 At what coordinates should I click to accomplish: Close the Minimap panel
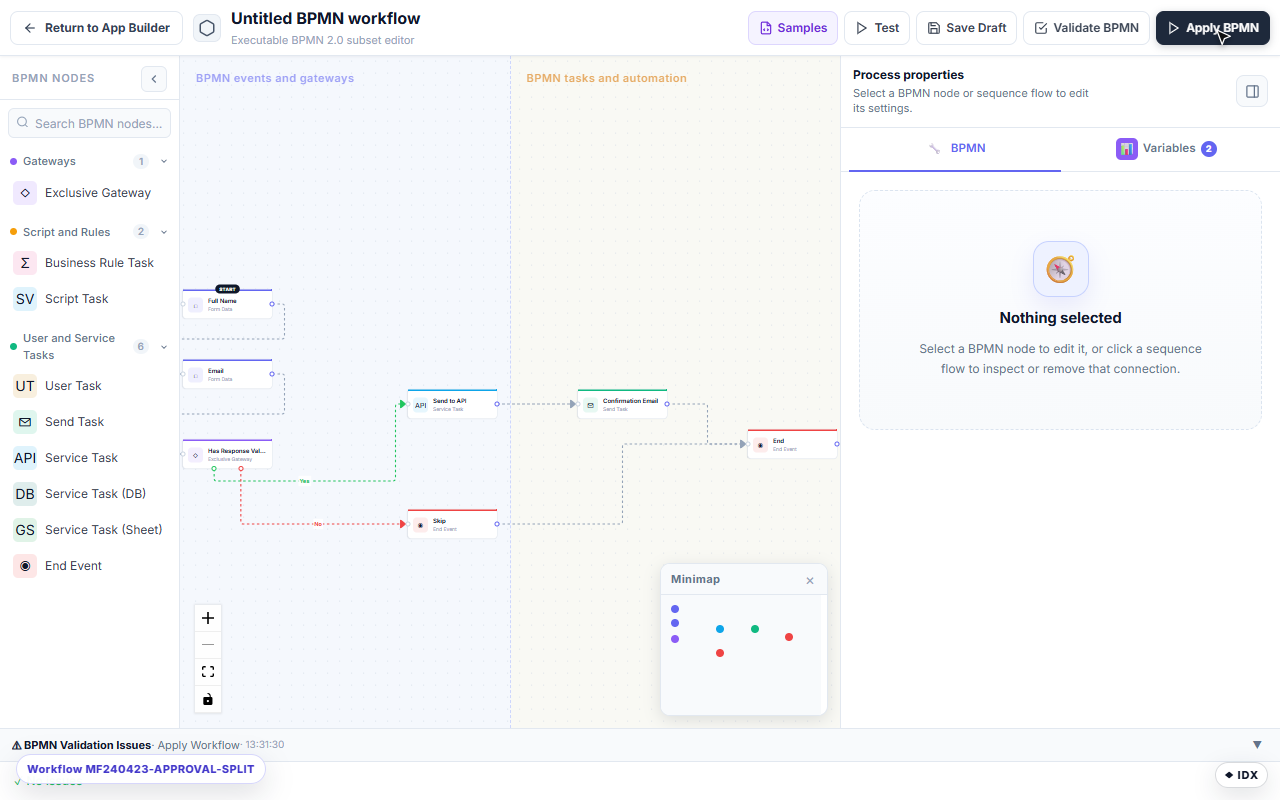coord(810,581)
